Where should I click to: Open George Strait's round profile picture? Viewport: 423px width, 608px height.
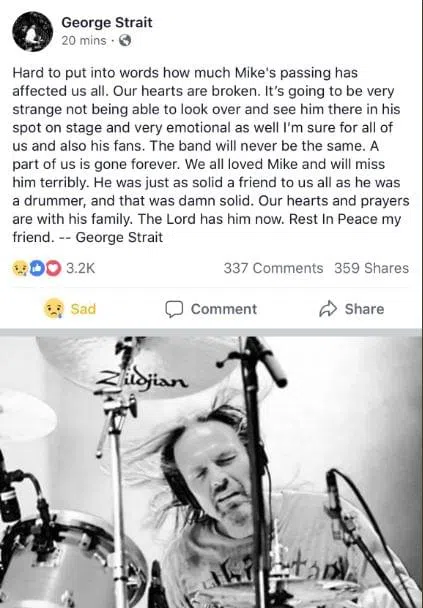[33, 31]
